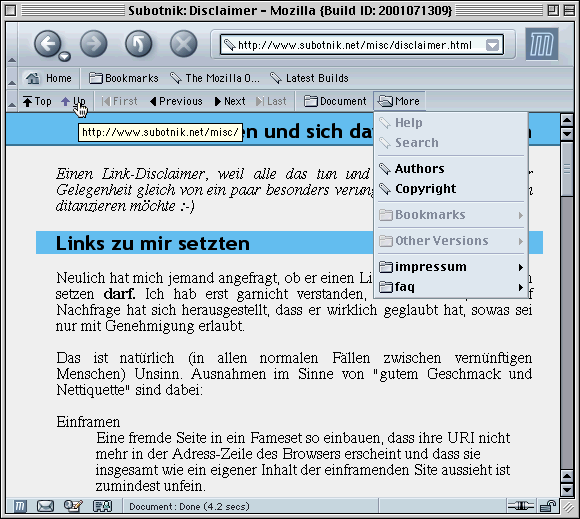Select Search in the More menu
Viewport: 580px width, 519px height.
click(451, 143)
